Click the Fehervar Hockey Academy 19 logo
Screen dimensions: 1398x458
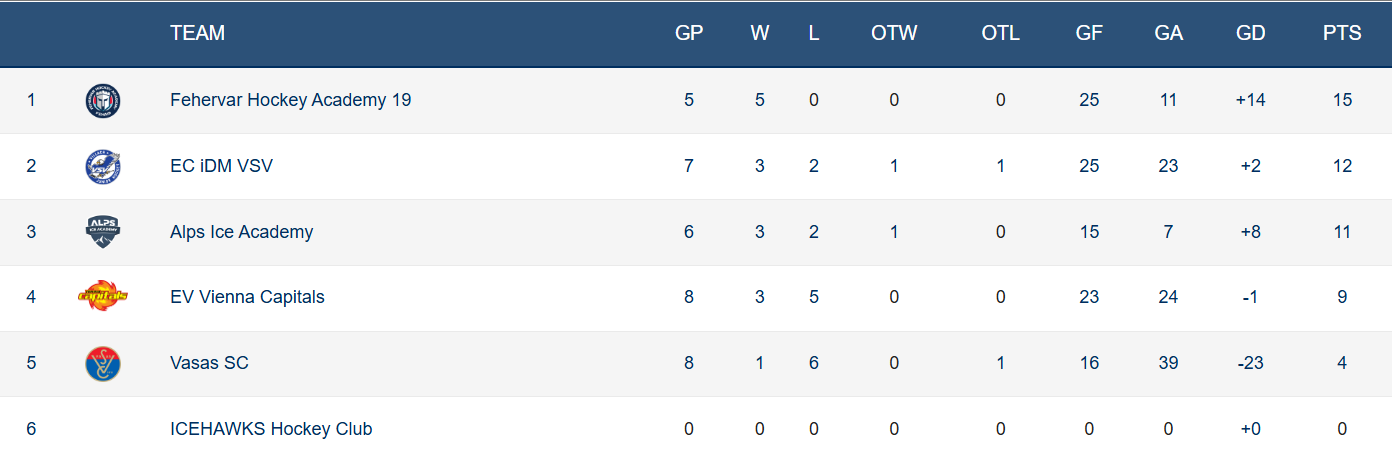pos(104,100)
